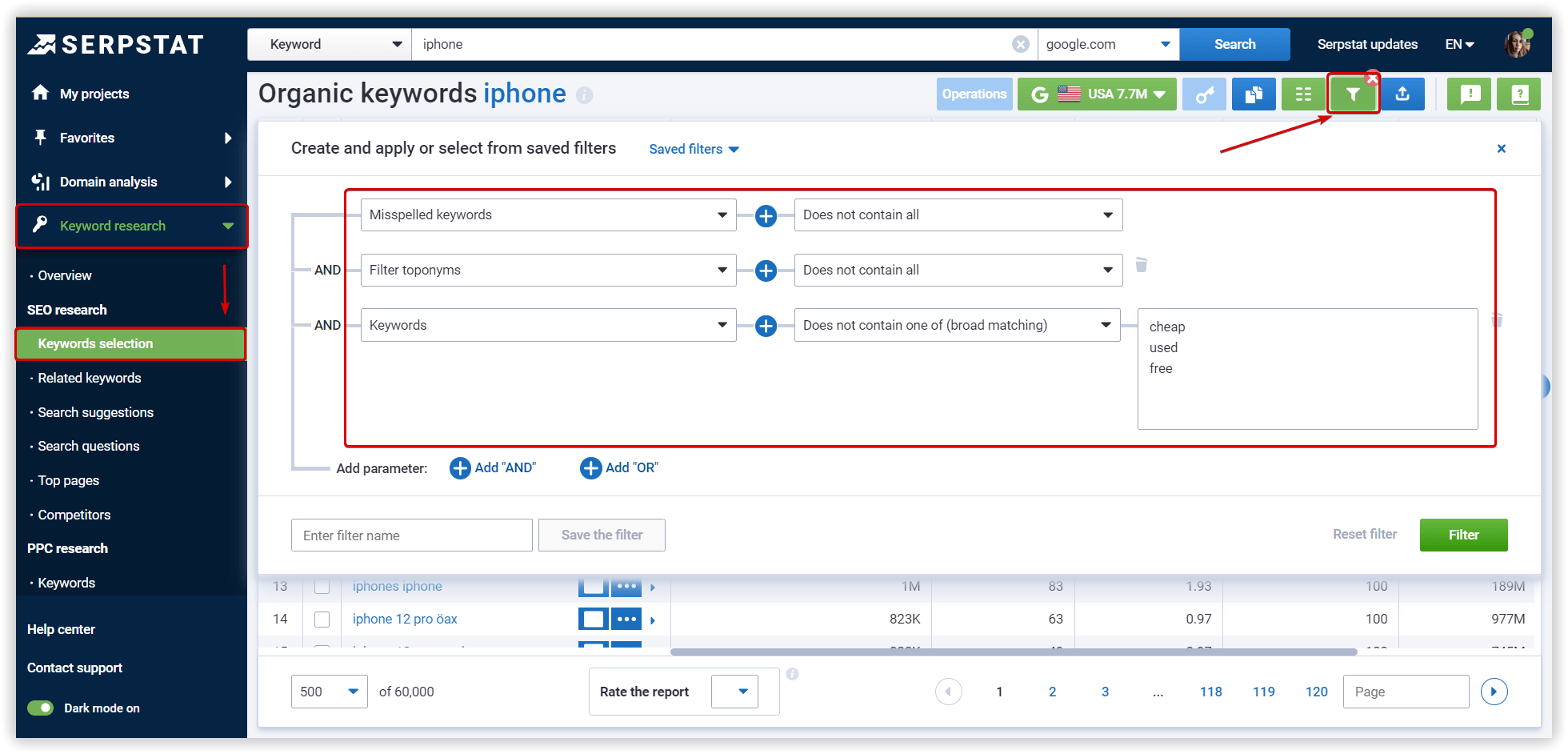
Task: Click info icon near Rate the report
Action: [792, 674]
